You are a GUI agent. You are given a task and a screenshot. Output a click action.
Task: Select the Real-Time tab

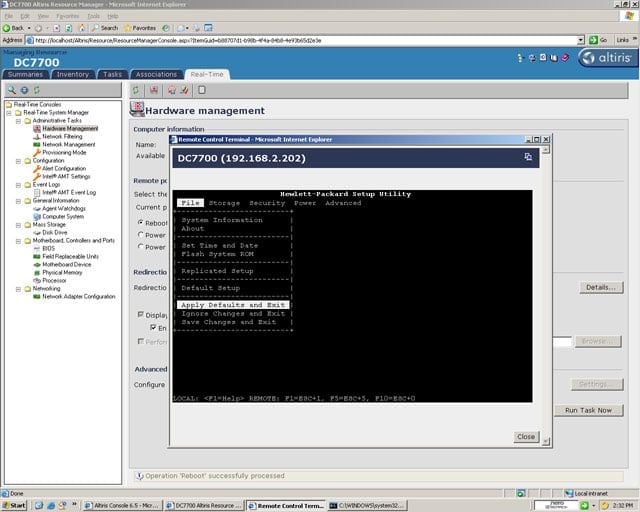pyautogui.click(x=207, y=74)
